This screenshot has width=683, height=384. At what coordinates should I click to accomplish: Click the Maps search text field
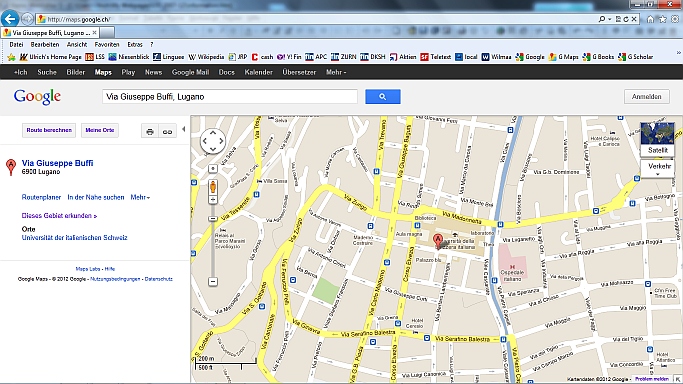(230, 97)
